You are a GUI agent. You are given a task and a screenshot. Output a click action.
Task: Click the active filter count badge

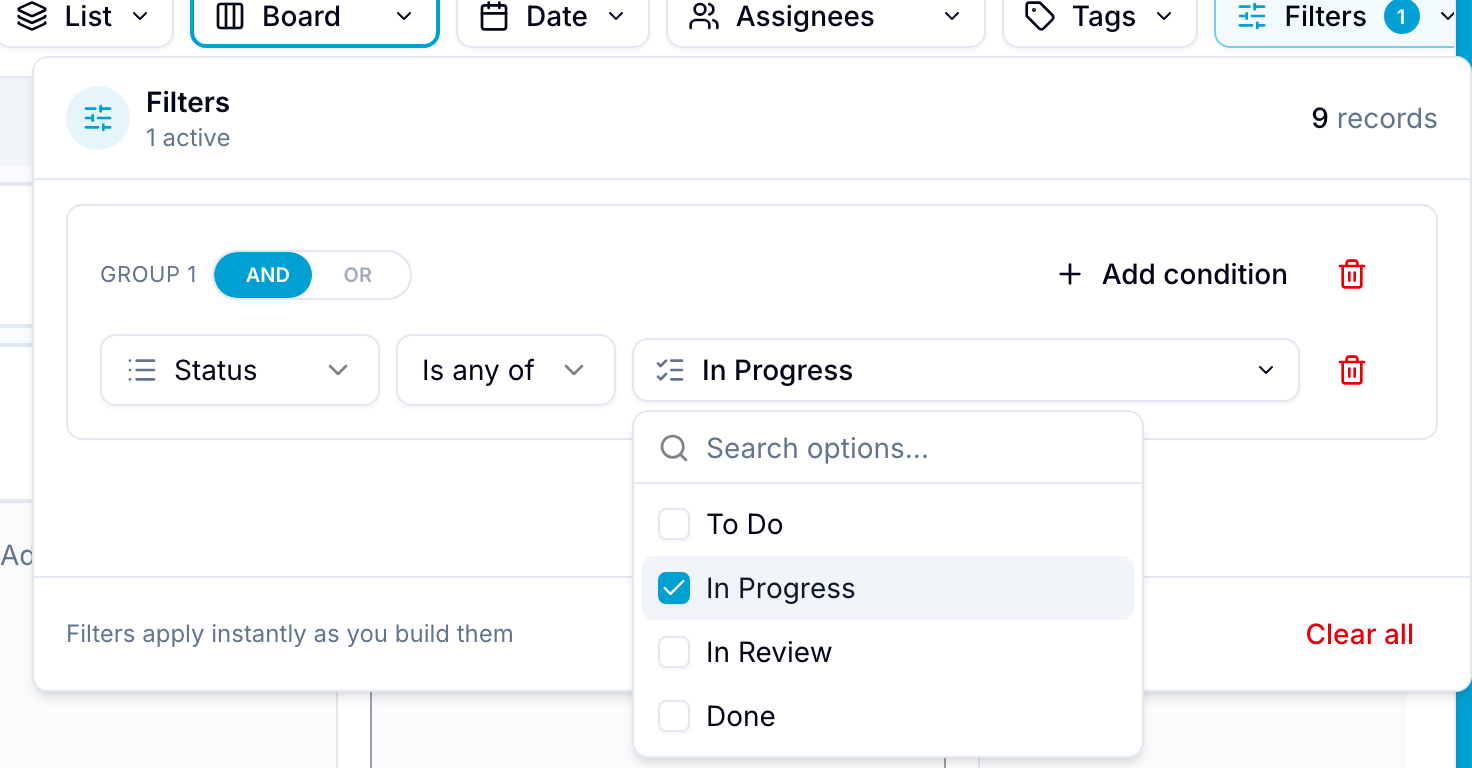click(1402, 16)
